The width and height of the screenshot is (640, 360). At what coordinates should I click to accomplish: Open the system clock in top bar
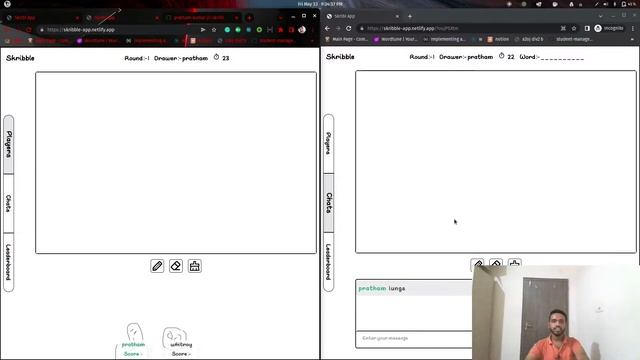coord(320,4)
